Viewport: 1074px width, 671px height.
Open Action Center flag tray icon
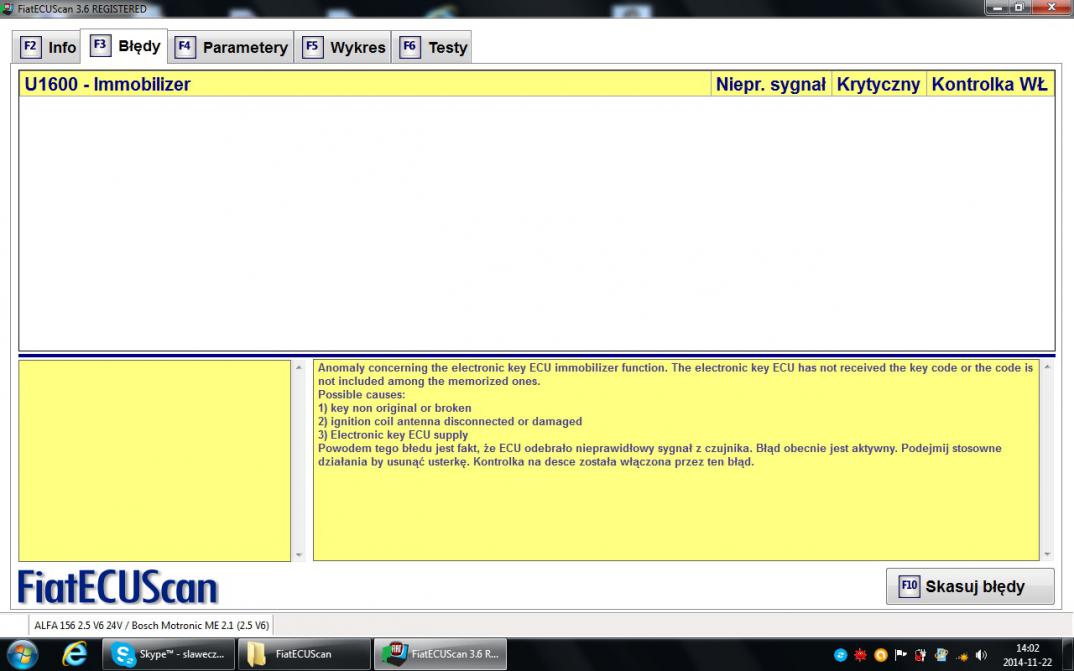[x=901, y=655]
